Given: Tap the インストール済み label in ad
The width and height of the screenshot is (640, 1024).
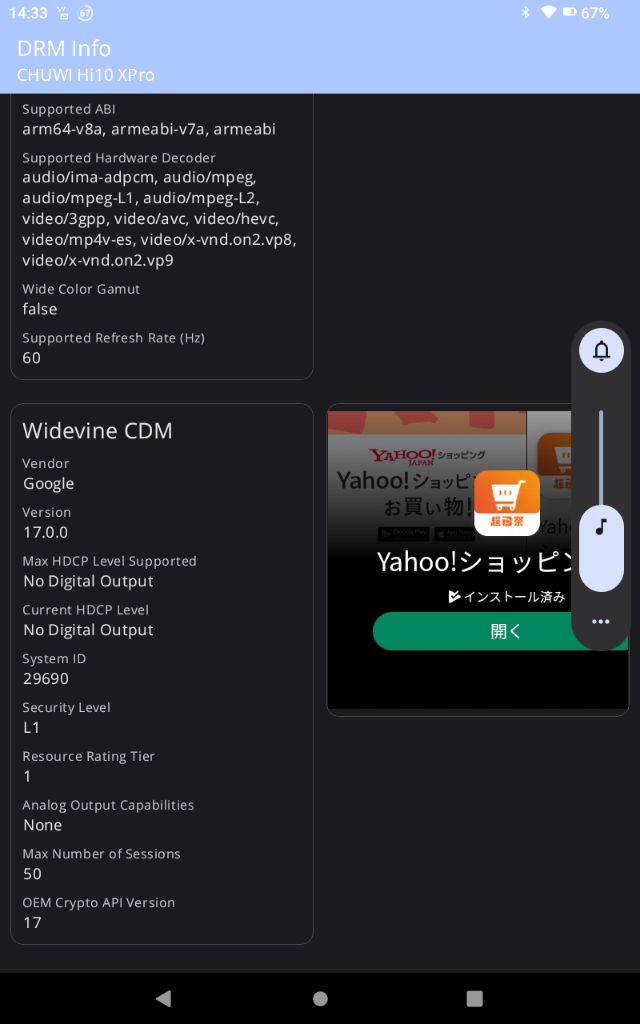Looking at the screenshot, I should [506, 596].
